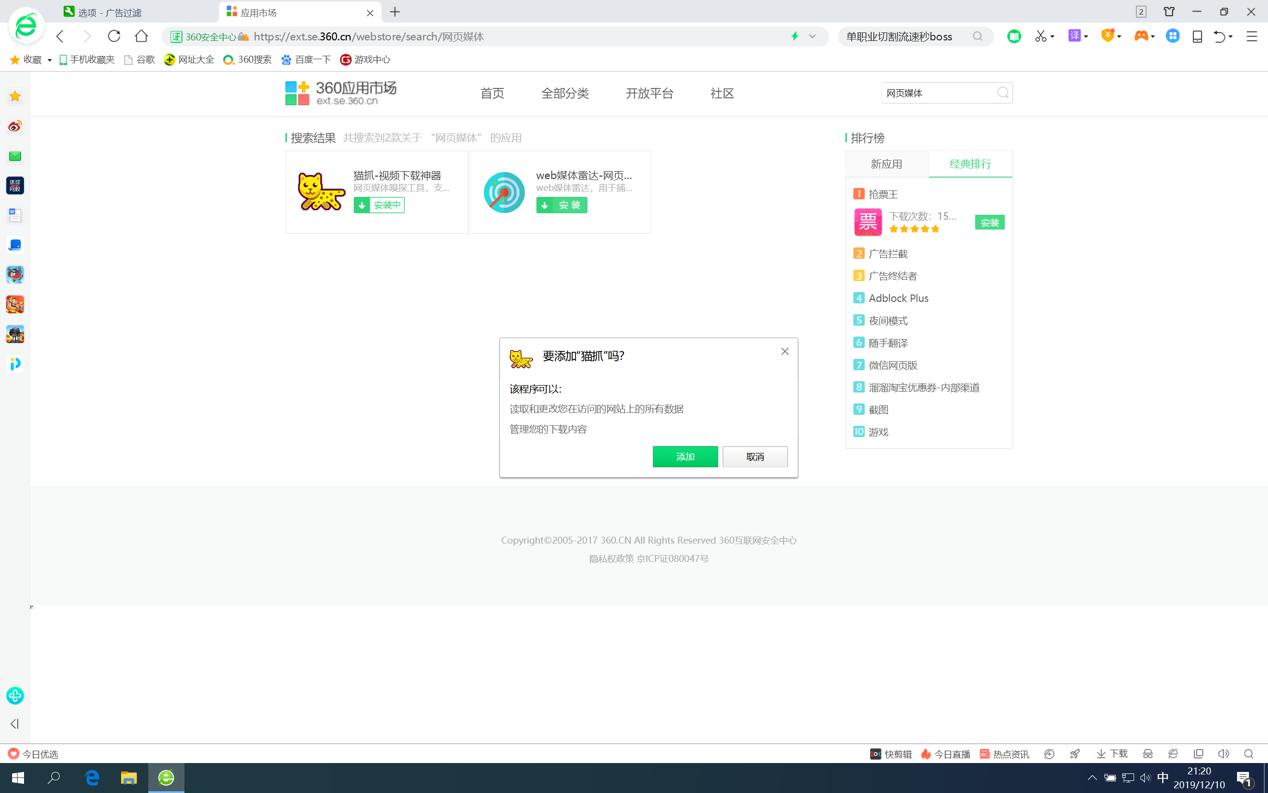Click 添加 to confirm adding 猫抓
Viewport: 1268px width, 793px height.
coord(685,456)
